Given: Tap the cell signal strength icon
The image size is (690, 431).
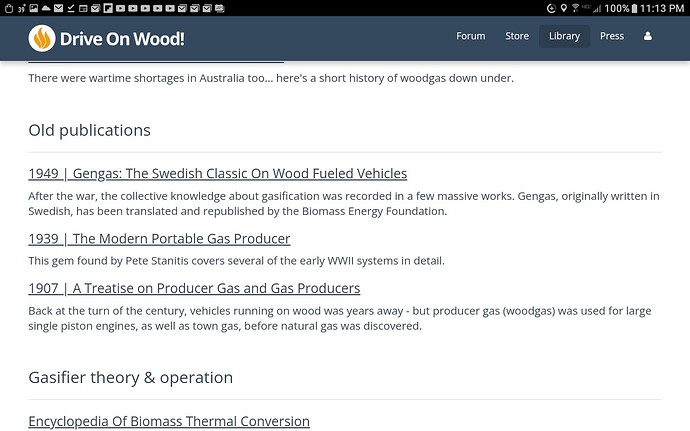Looking at the screenshot, I should [x=597, y=8].
